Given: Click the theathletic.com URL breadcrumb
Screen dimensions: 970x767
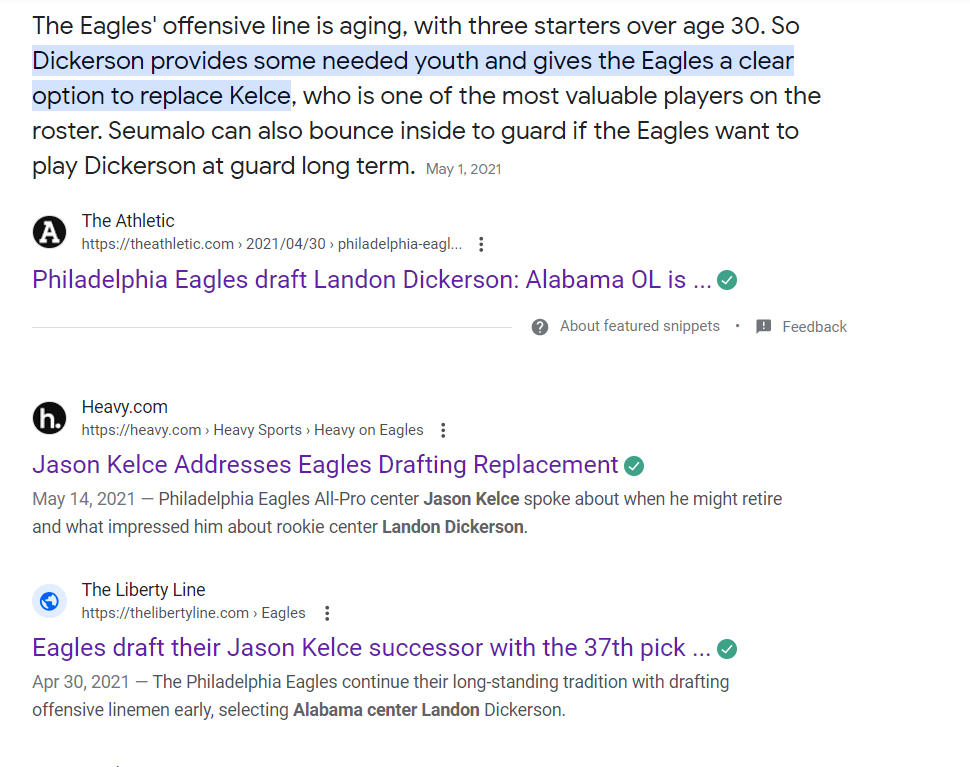Looking at the screenshot, I should (272, 244).
